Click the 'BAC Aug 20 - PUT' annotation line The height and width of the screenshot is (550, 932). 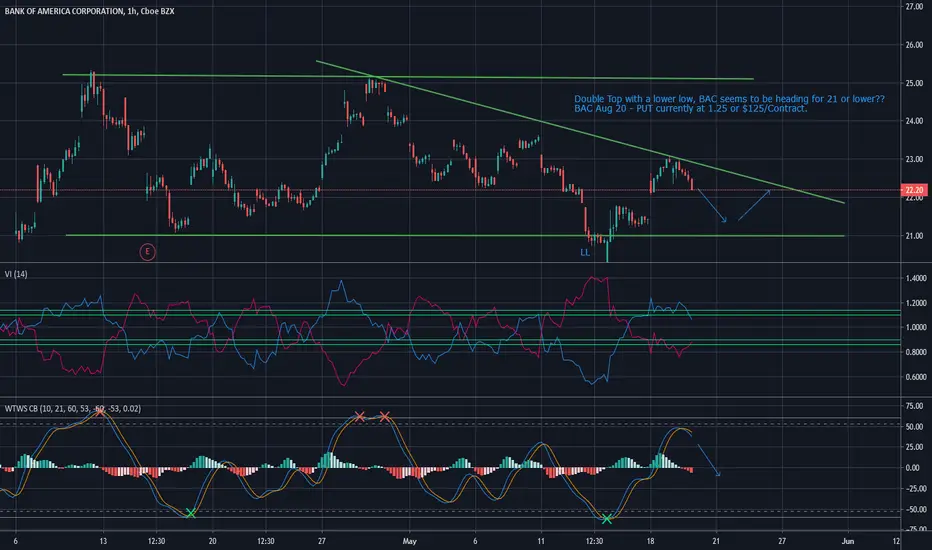691,109
